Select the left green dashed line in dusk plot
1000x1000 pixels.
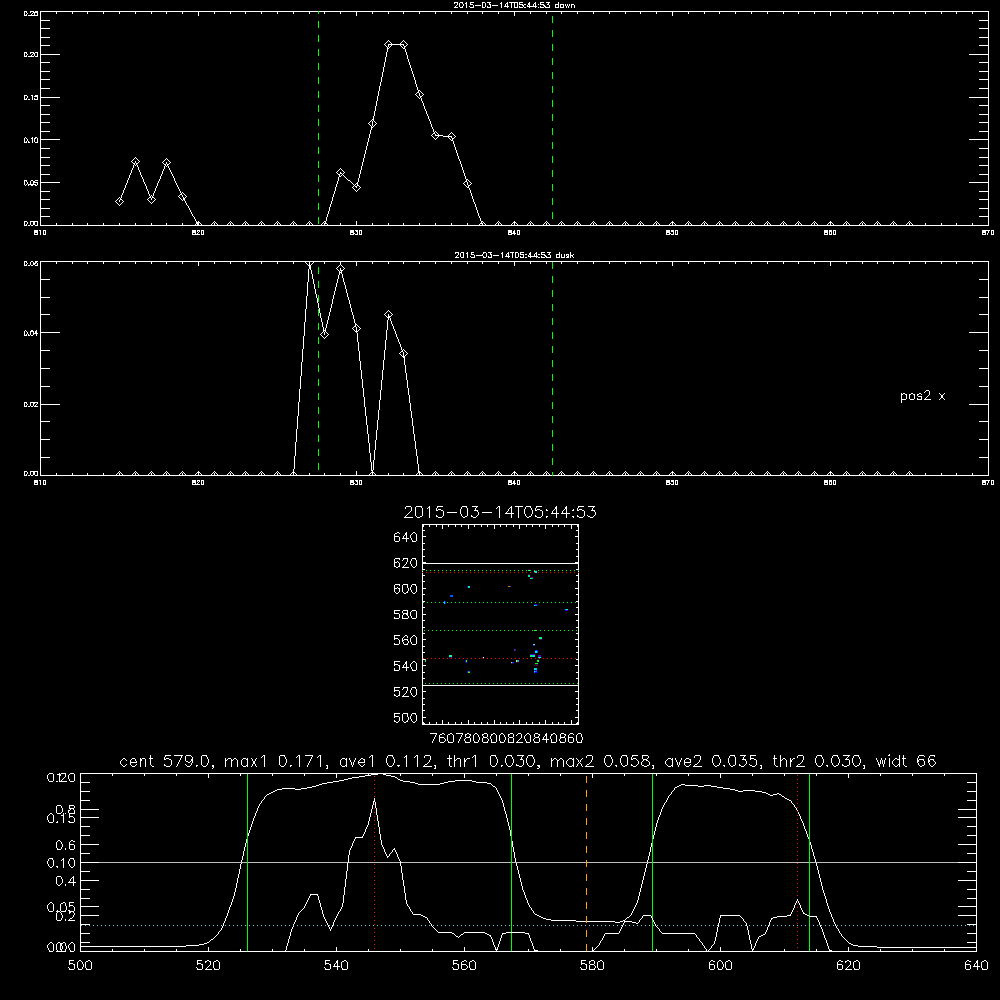[x=318, y=369]
